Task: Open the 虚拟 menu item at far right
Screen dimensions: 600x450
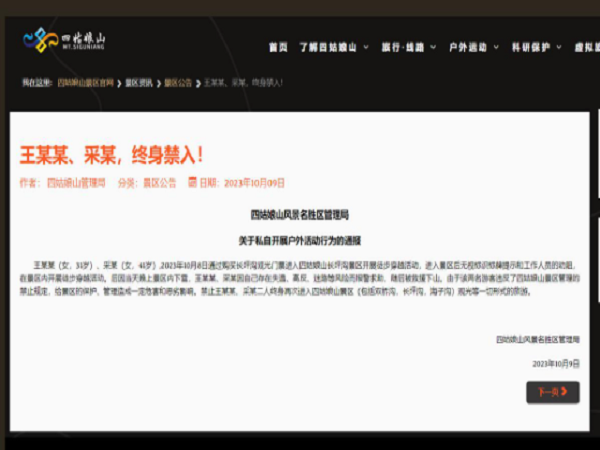Action: click(x=588, y=47)
